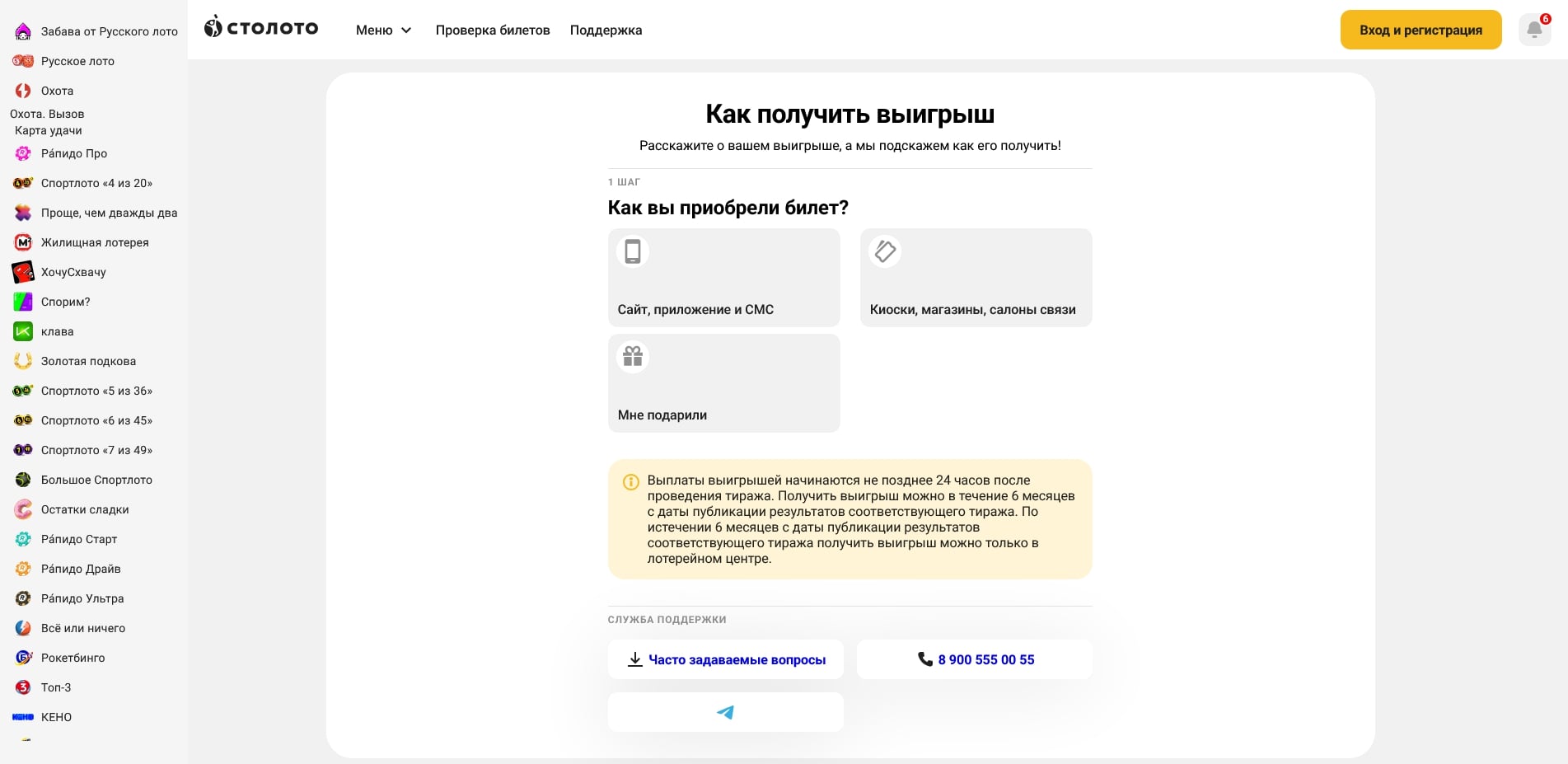Open the Проверка билетов page
The height and width of the screenshot is (764, 1568).
[x=493, y=30]
